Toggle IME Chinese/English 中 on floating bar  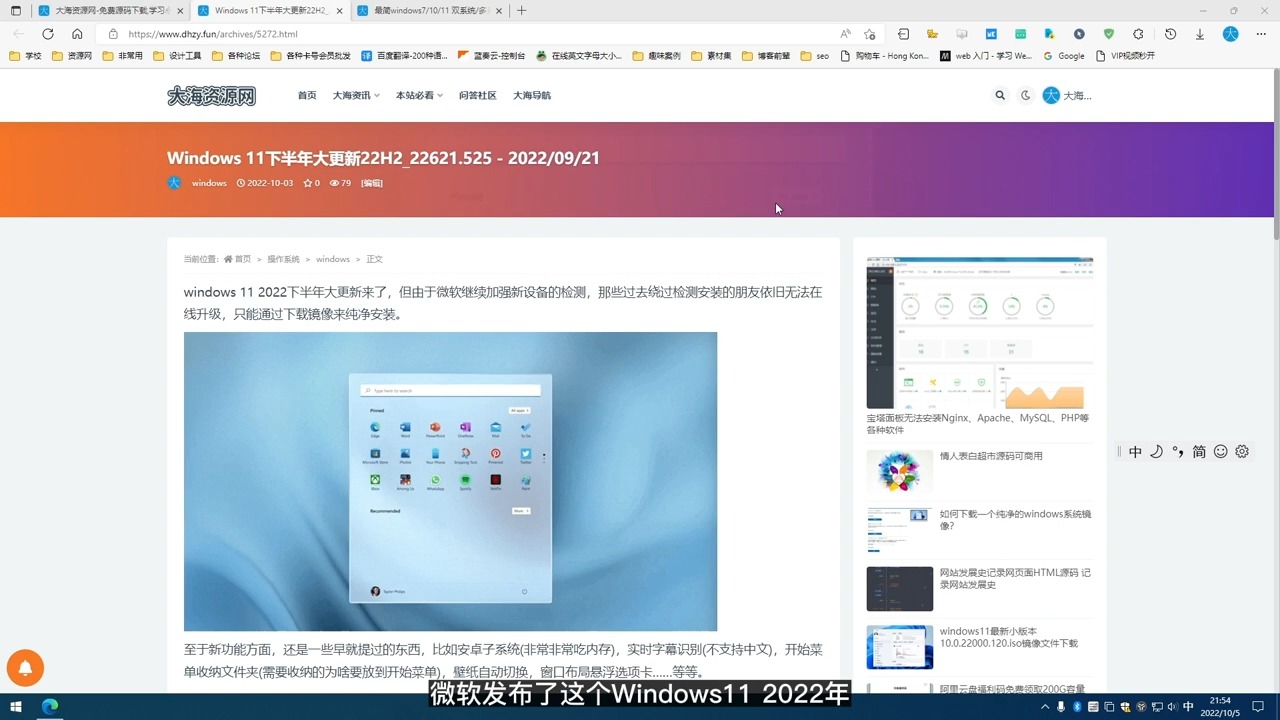tap(1135, 452)
